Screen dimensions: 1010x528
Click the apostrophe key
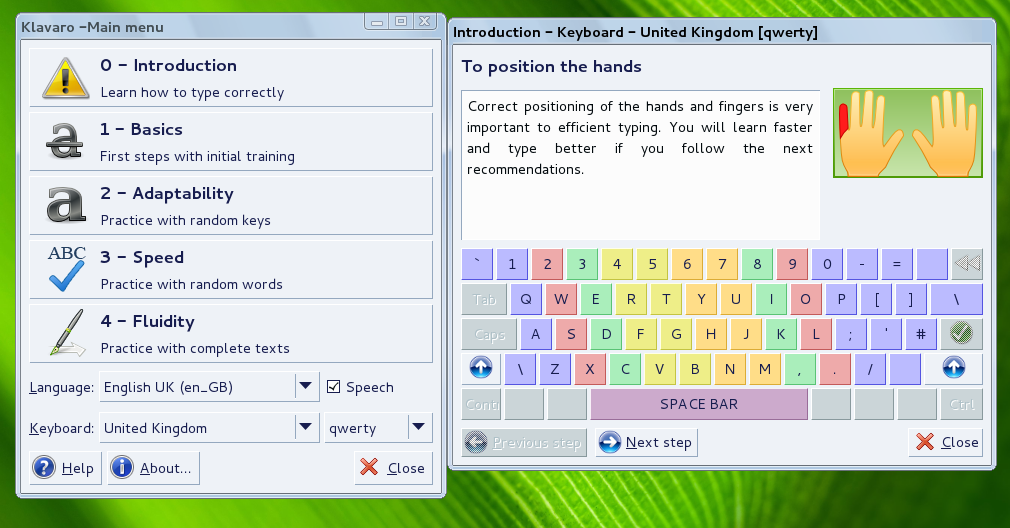click(886, 334)
